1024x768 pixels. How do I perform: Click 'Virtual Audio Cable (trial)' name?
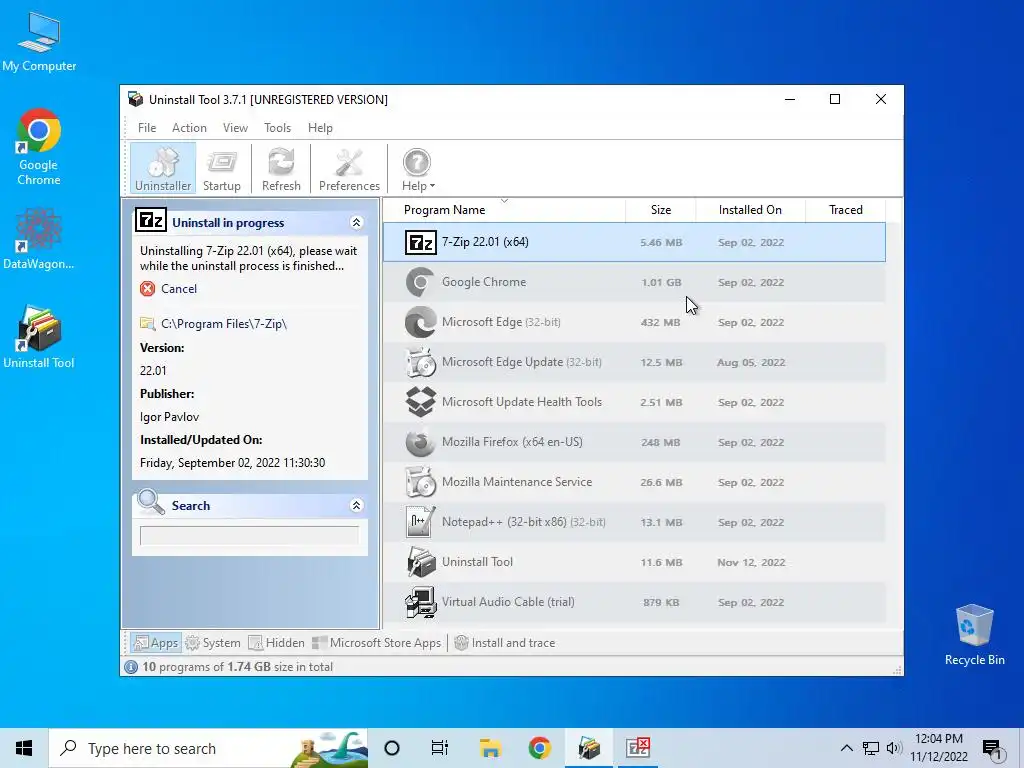click(x=508, y=601)
